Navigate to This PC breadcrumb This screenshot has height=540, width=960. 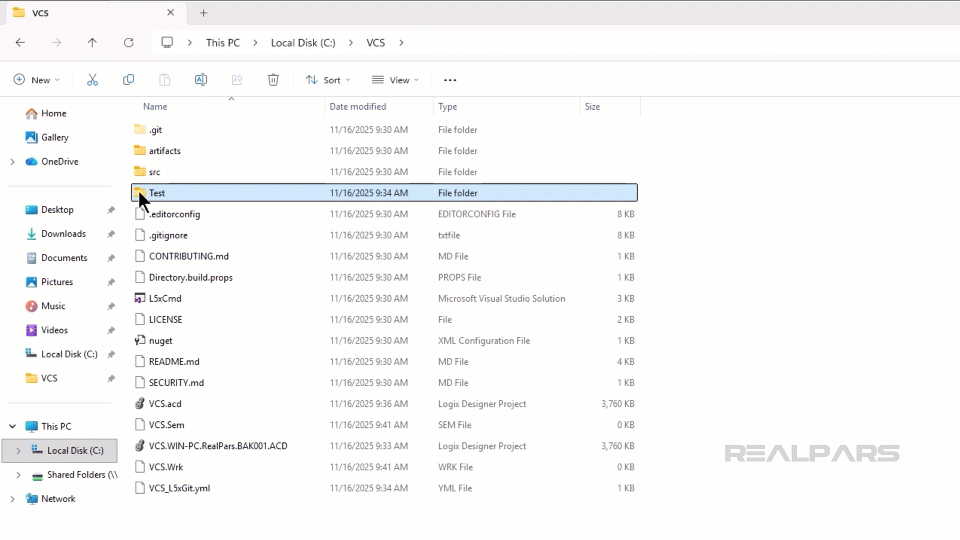[x=223, y=43]
